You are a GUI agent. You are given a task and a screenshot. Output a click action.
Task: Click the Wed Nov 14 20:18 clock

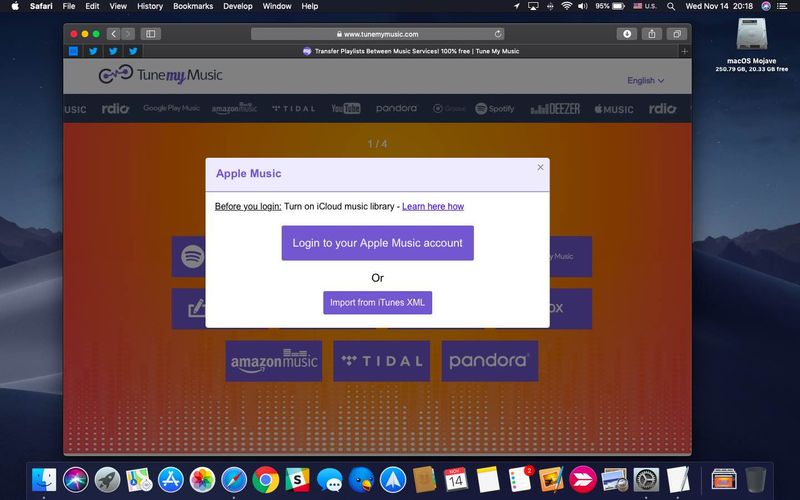point(719,6)
